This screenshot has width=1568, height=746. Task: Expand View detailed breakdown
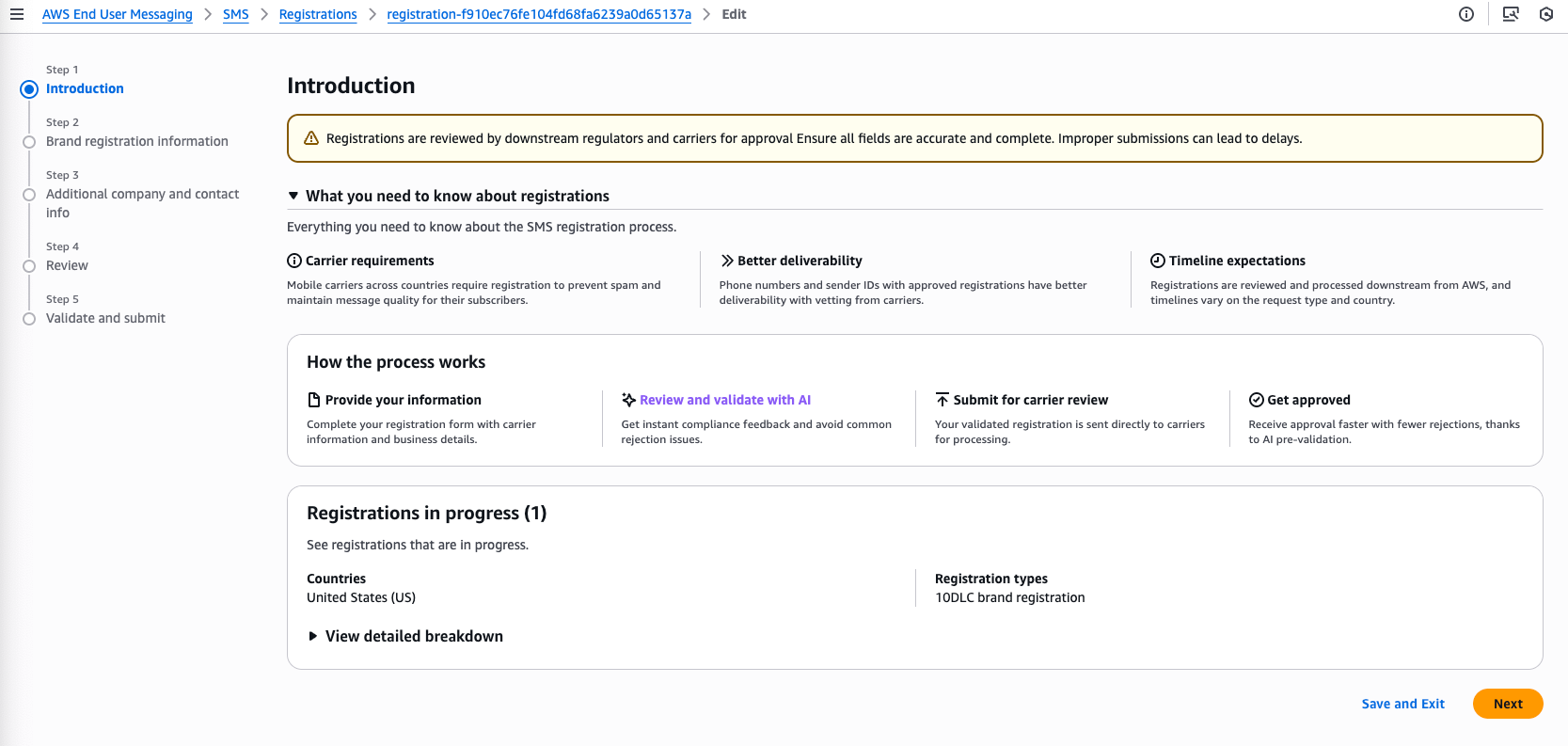[313, 637]
